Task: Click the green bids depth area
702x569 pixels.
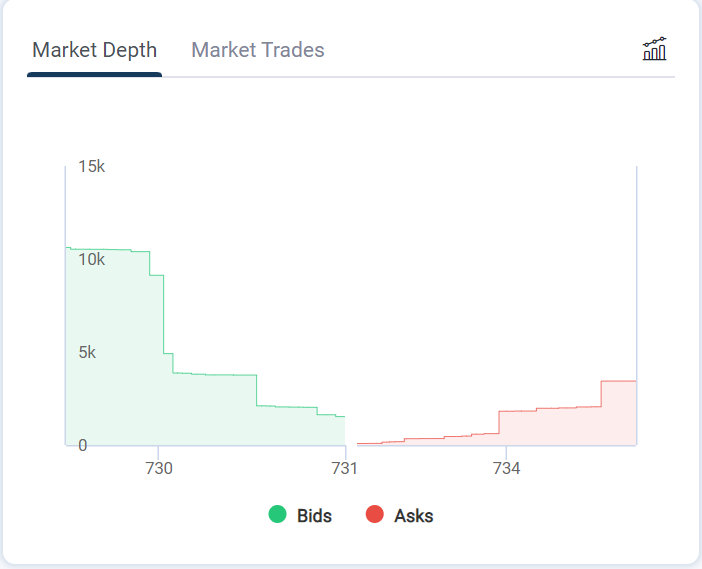Action: tap(200, 410)
